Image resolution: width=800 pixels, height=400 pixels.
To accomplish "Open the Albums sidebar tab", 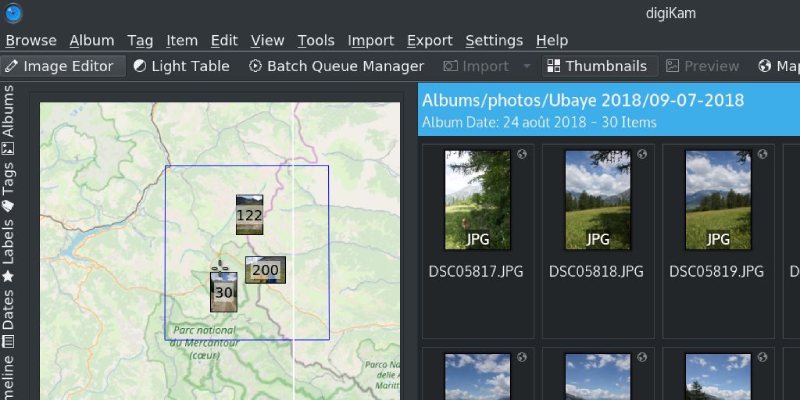I will tap(8, 119).
